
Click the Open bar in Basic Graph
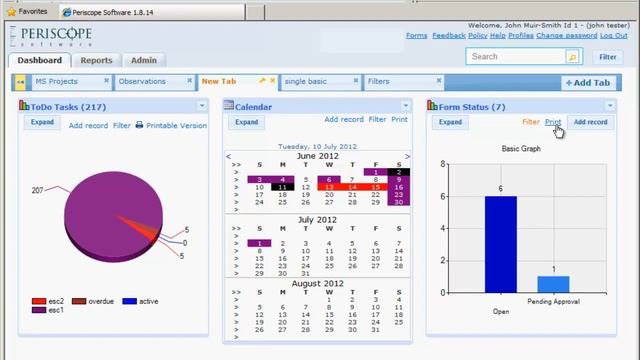[x=501, y=244]
